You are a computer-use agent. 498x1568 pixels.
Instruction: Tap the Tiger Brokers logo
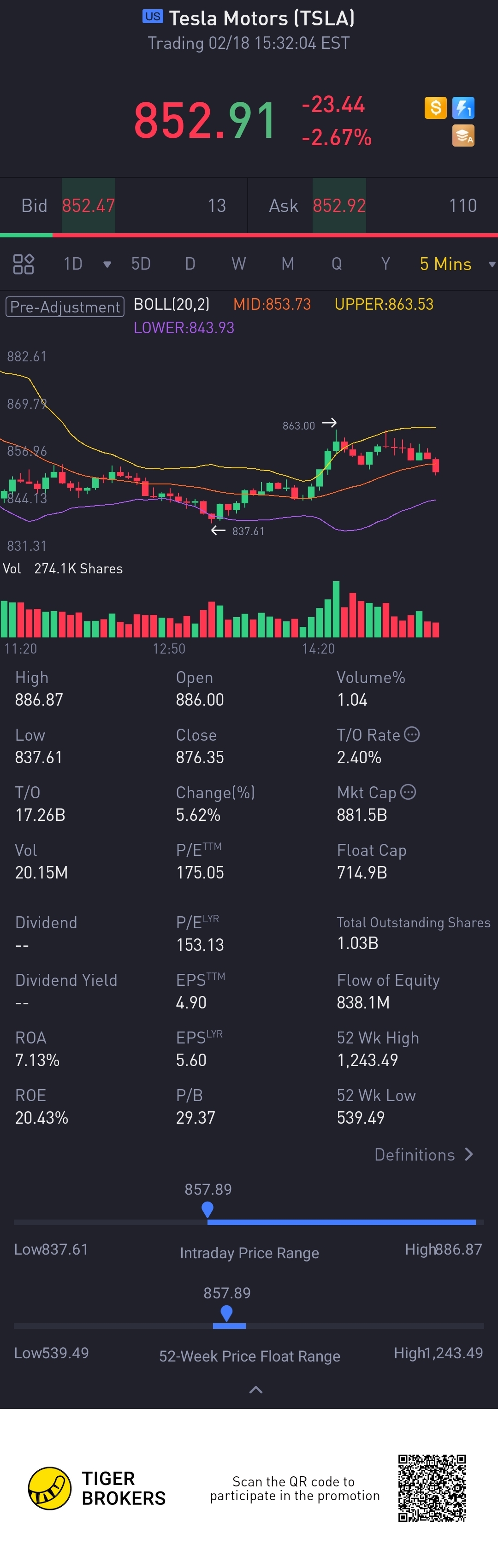[x=50, y=1488]
